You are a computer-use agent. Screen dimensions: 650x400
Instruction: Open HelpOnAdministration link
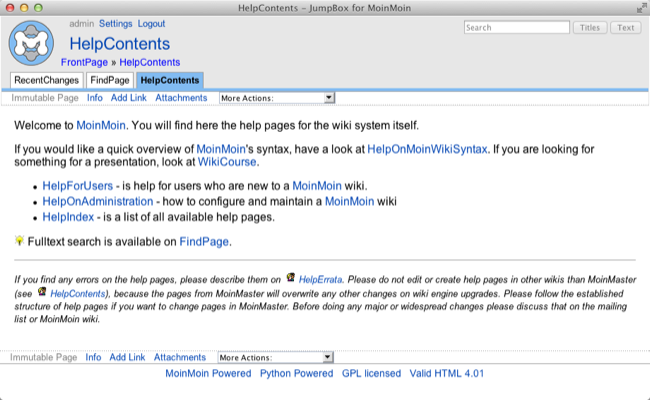pos(98,201)
